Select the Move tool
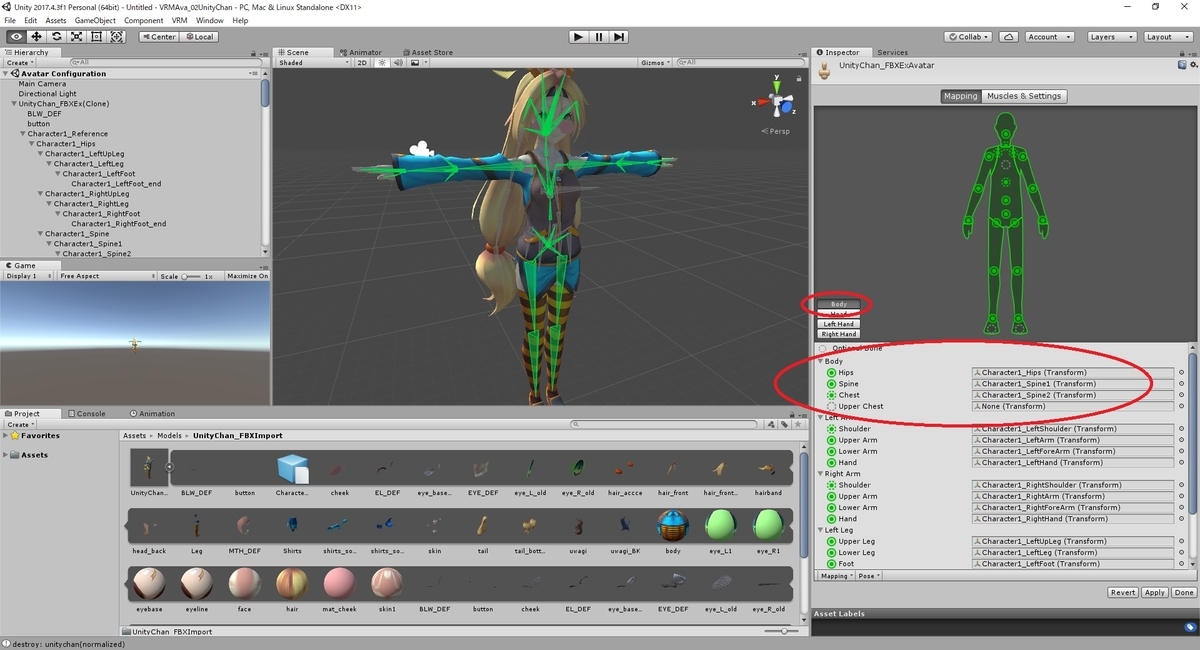This screenshot has width=1200, height=650. click(x=36, y=37)
